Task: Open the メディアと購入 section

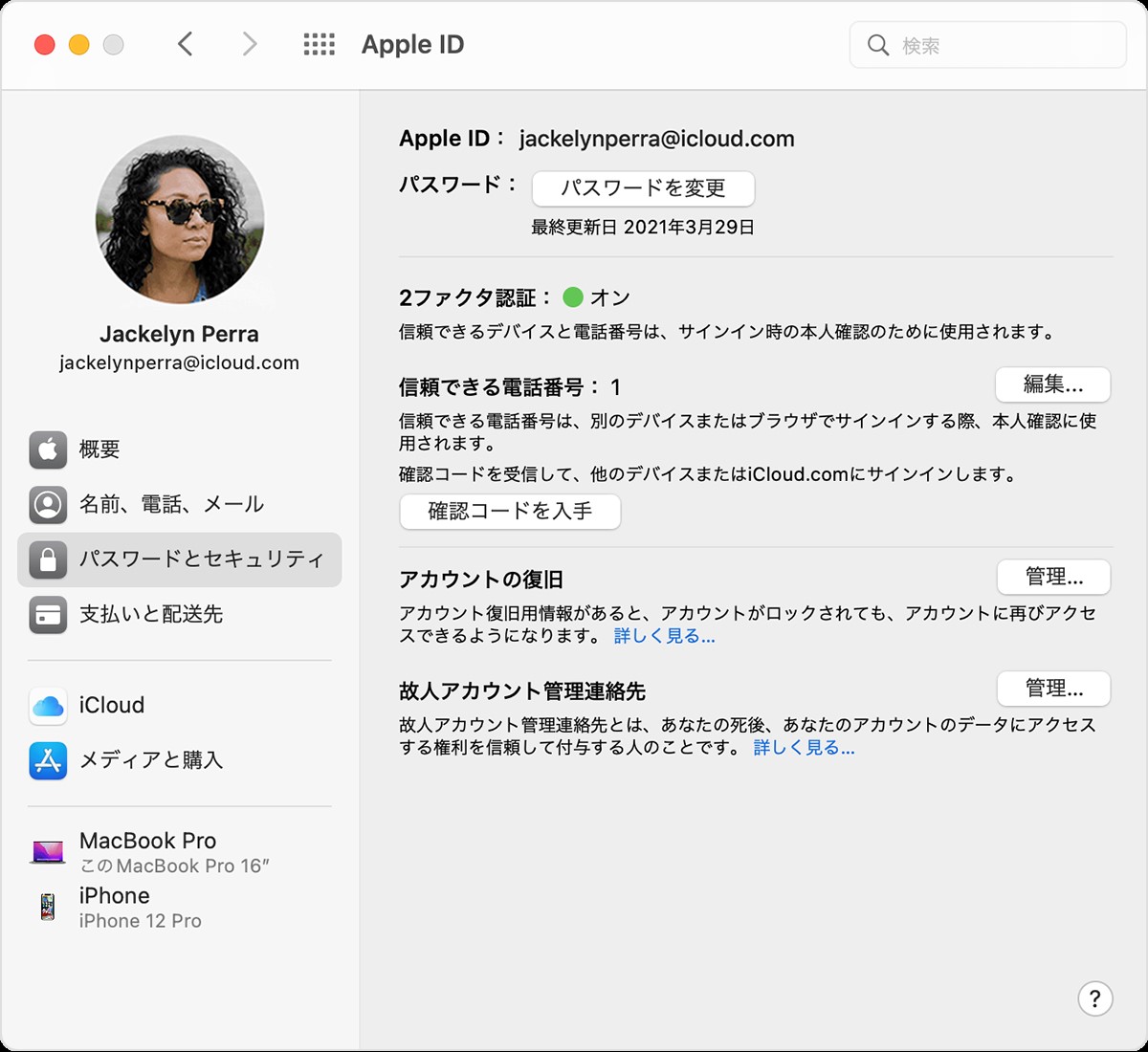Action: [179, 760]
